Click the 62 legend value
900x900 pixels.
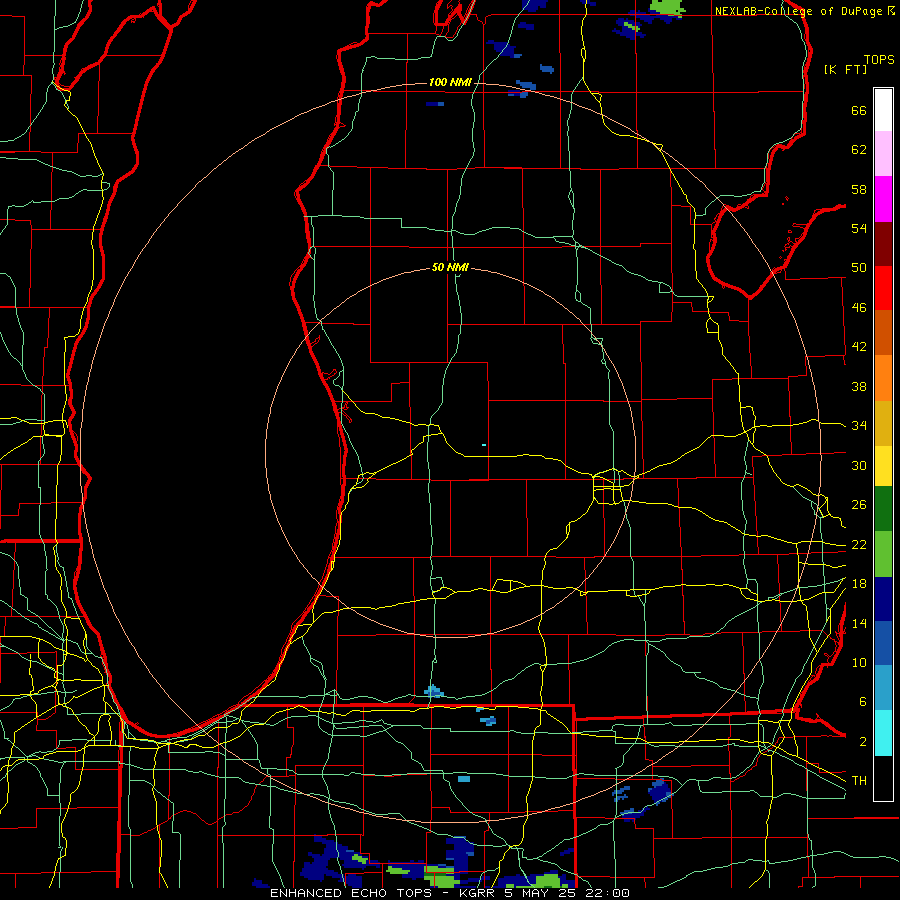pyautogui.click(x=859, y=150)
